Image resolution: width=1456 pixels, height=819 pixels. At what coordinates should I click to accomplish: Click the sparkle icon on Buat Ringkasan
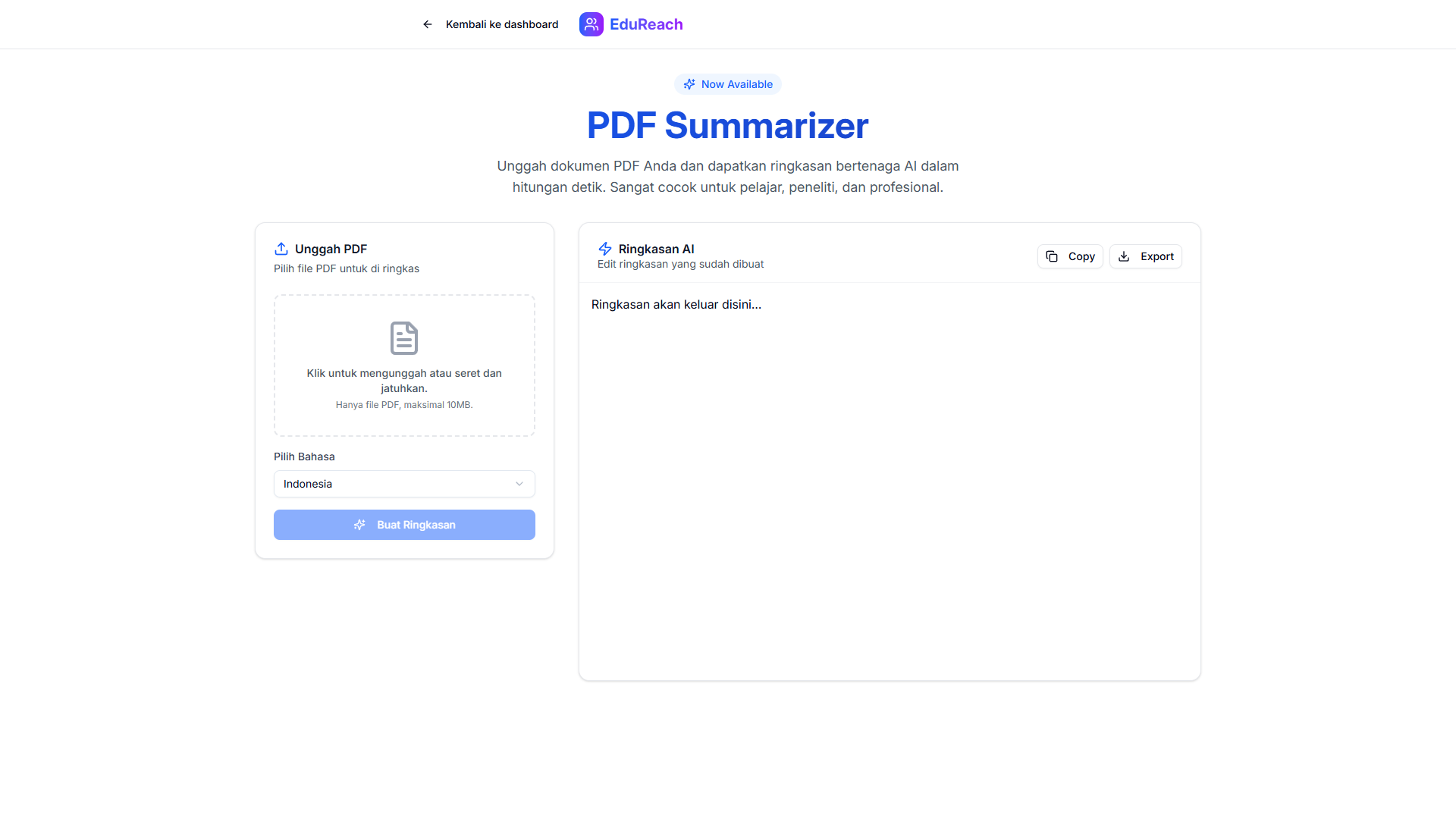359,525
